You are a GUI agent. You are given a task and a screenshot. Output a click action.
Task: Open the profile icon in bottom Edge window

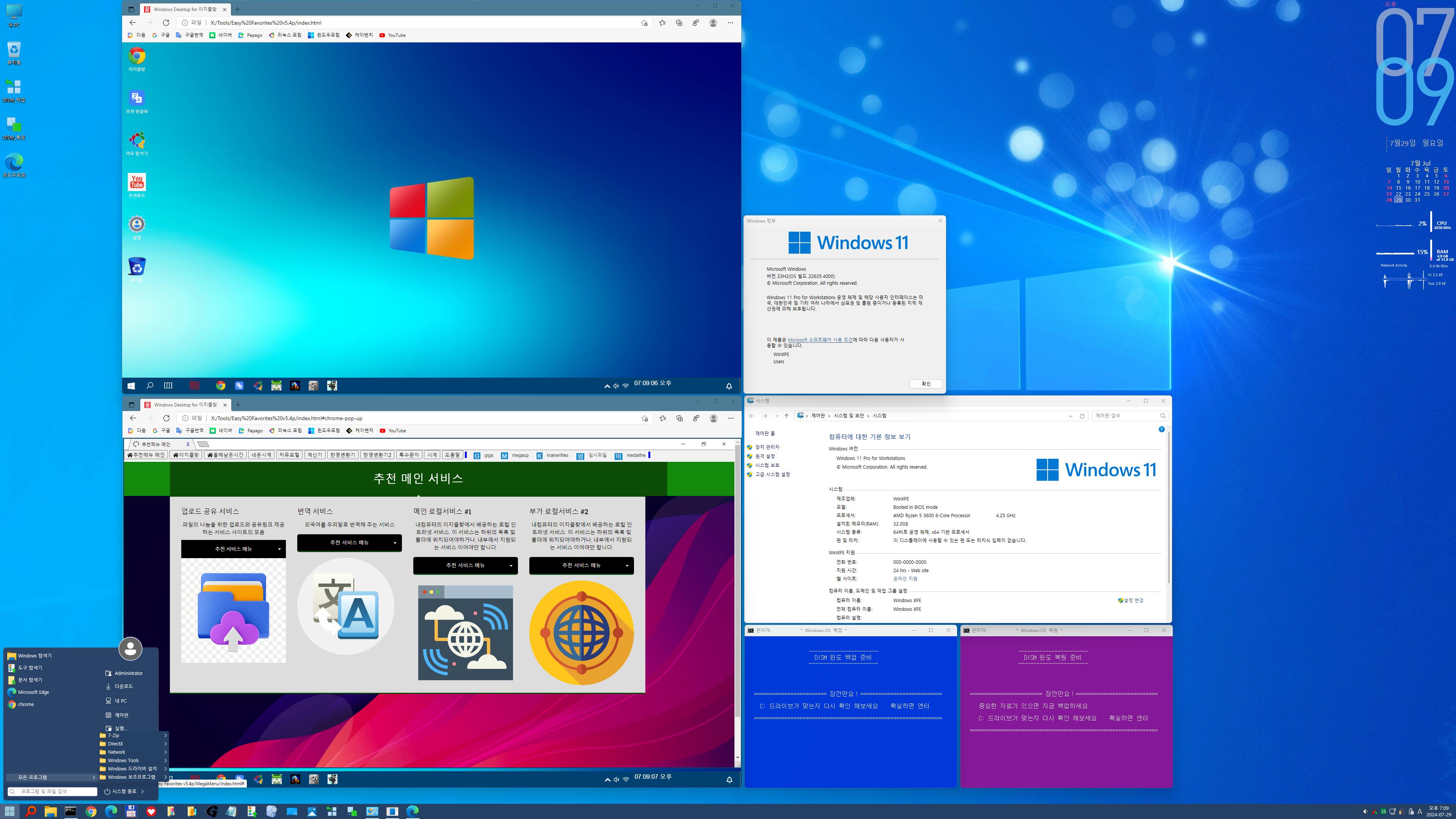click(713, 418)
